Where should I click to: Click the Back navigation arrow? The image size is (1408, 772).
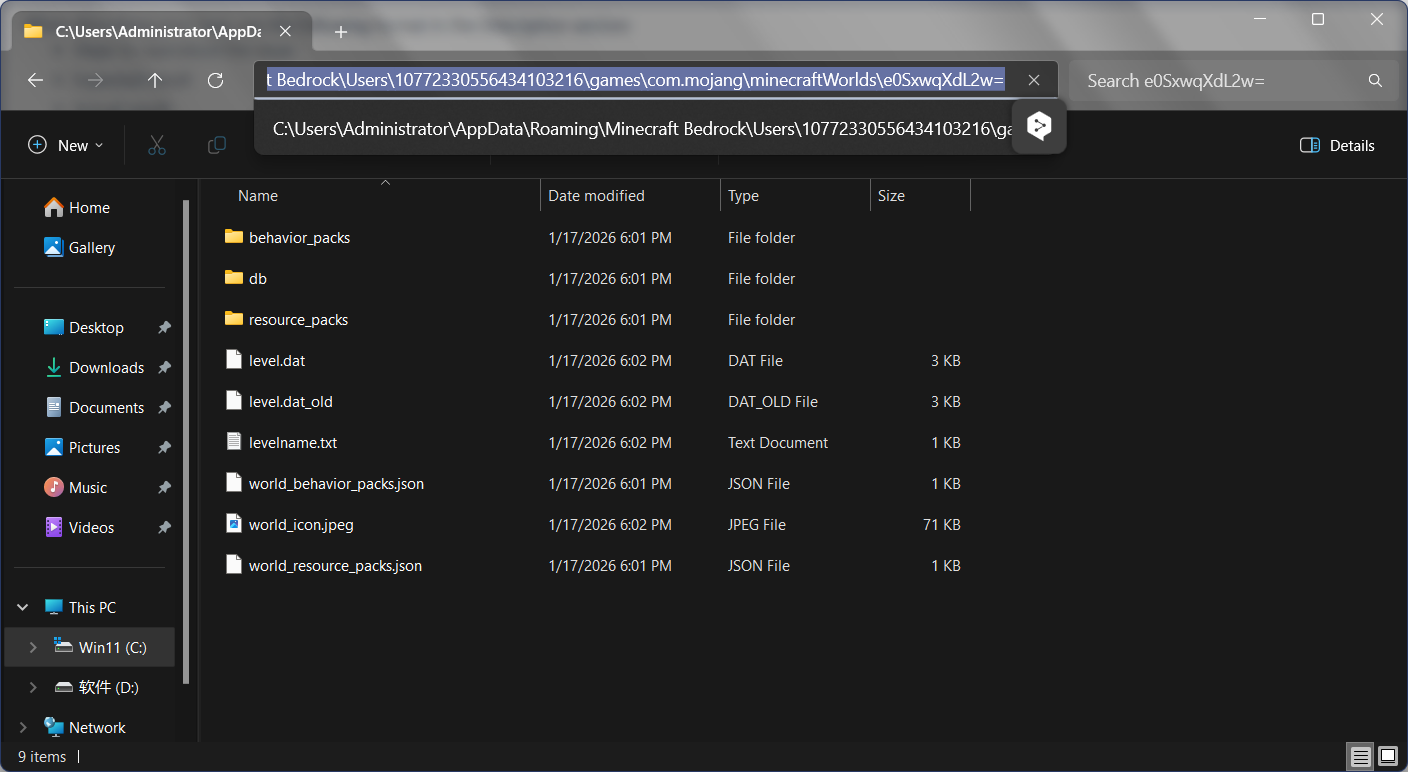point(36,81)
